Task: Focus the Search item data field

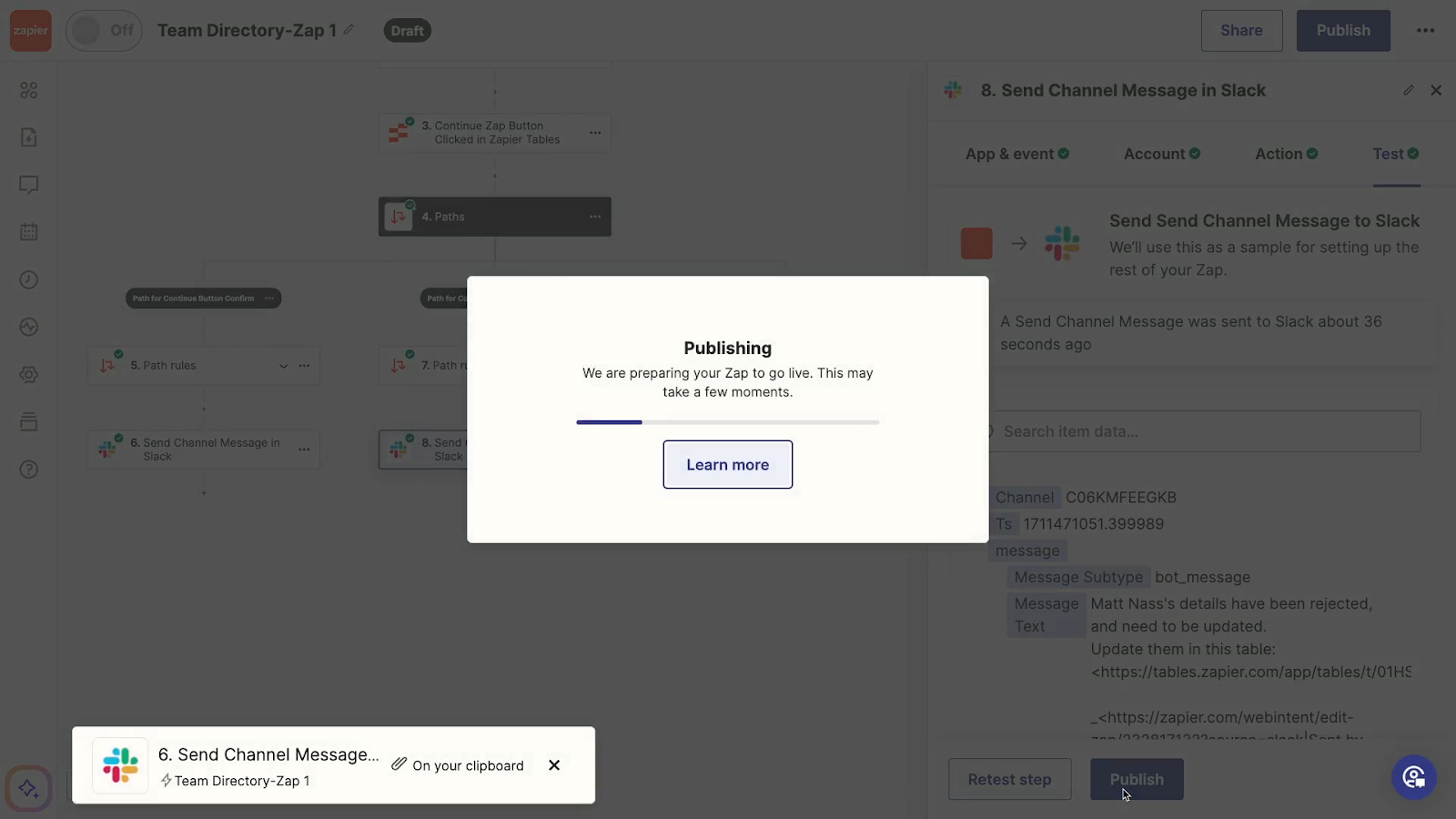Action: (1204, 431)
